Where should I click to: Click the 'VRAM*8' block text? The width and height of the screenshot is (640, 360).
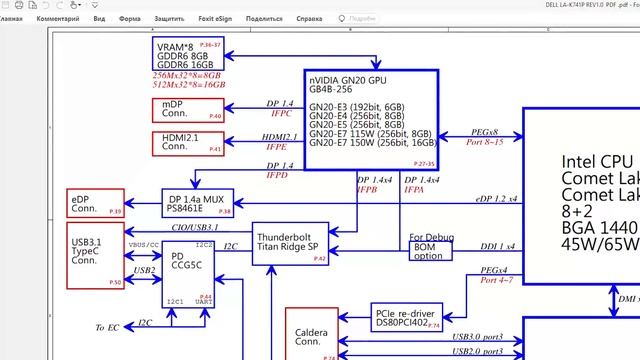175,47
